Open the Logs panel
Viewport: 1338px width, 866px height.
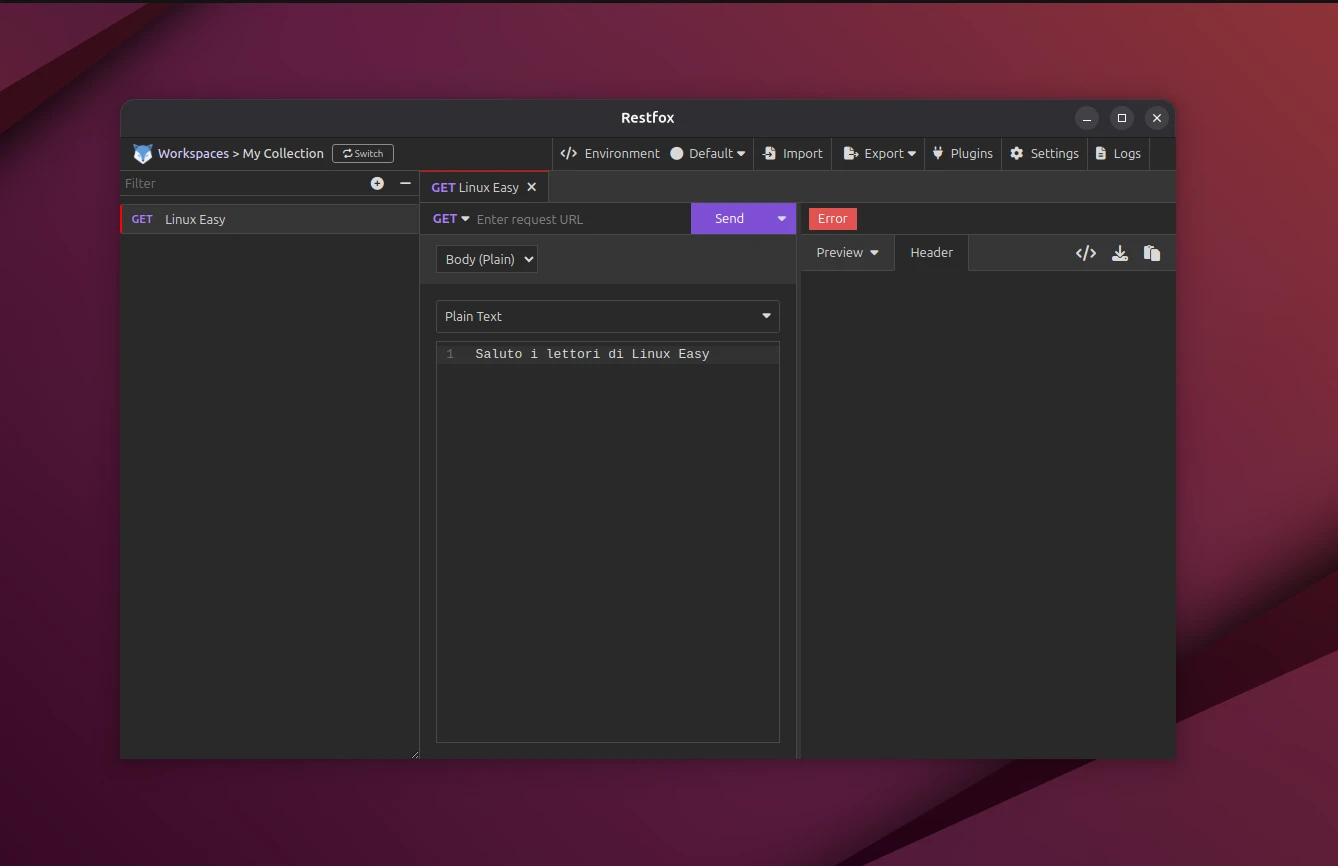click(1117, 154)
